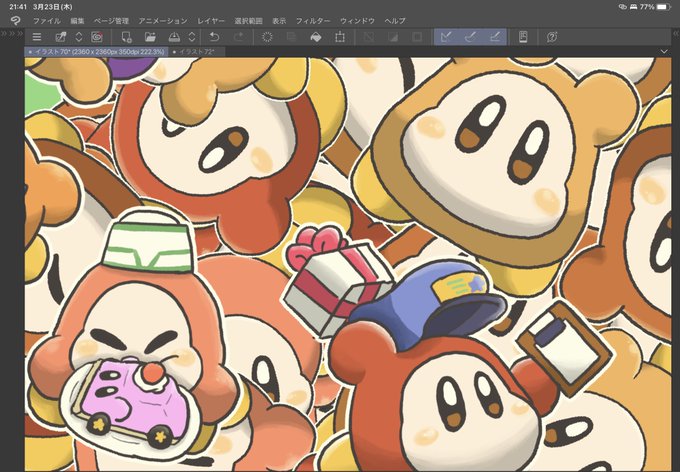
Task: Click the edit/quick access pencil icon
Action: coord(61,37)
